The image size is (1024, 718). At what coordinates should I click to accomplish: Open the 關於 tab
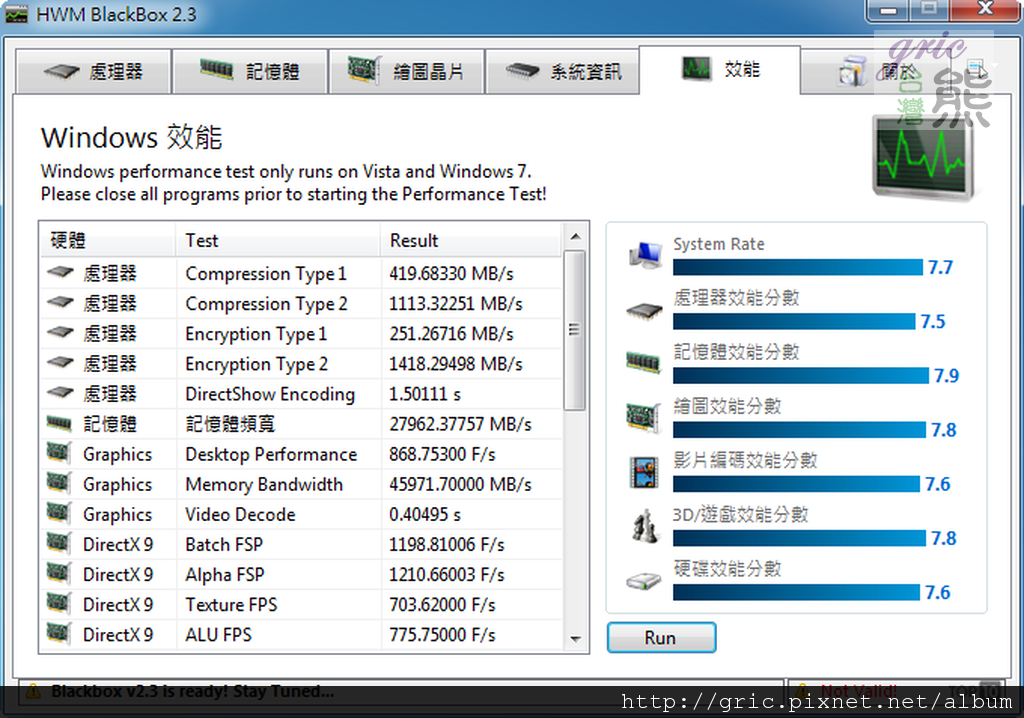[878, 71]
